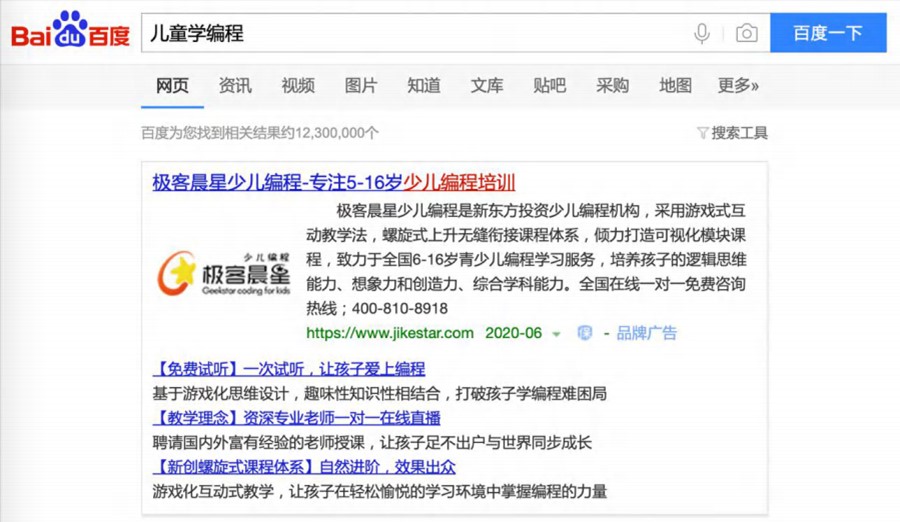Click the verification badge icon beside date
Viewport: 900px width, 522px height.
click(x=585, y=333)
